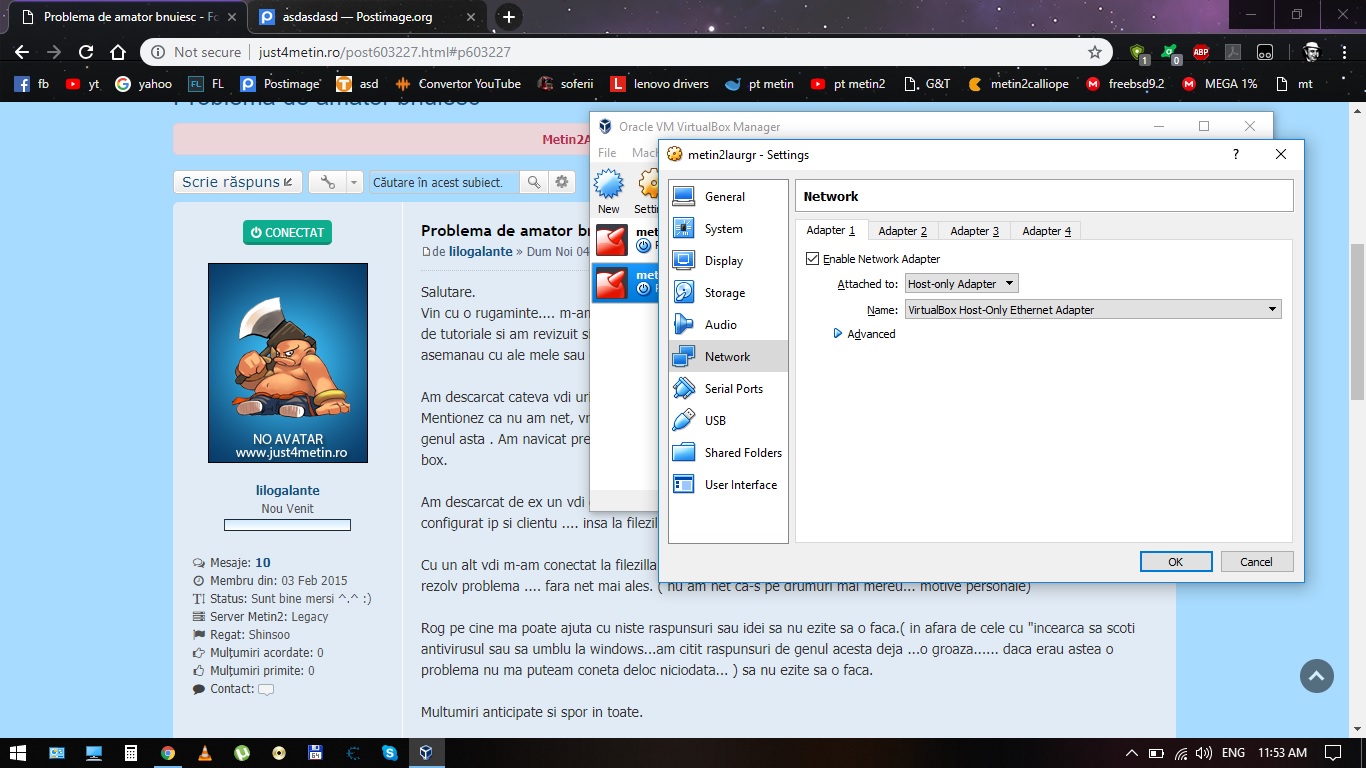Confirm settings with the OK button

(1176, 562)
